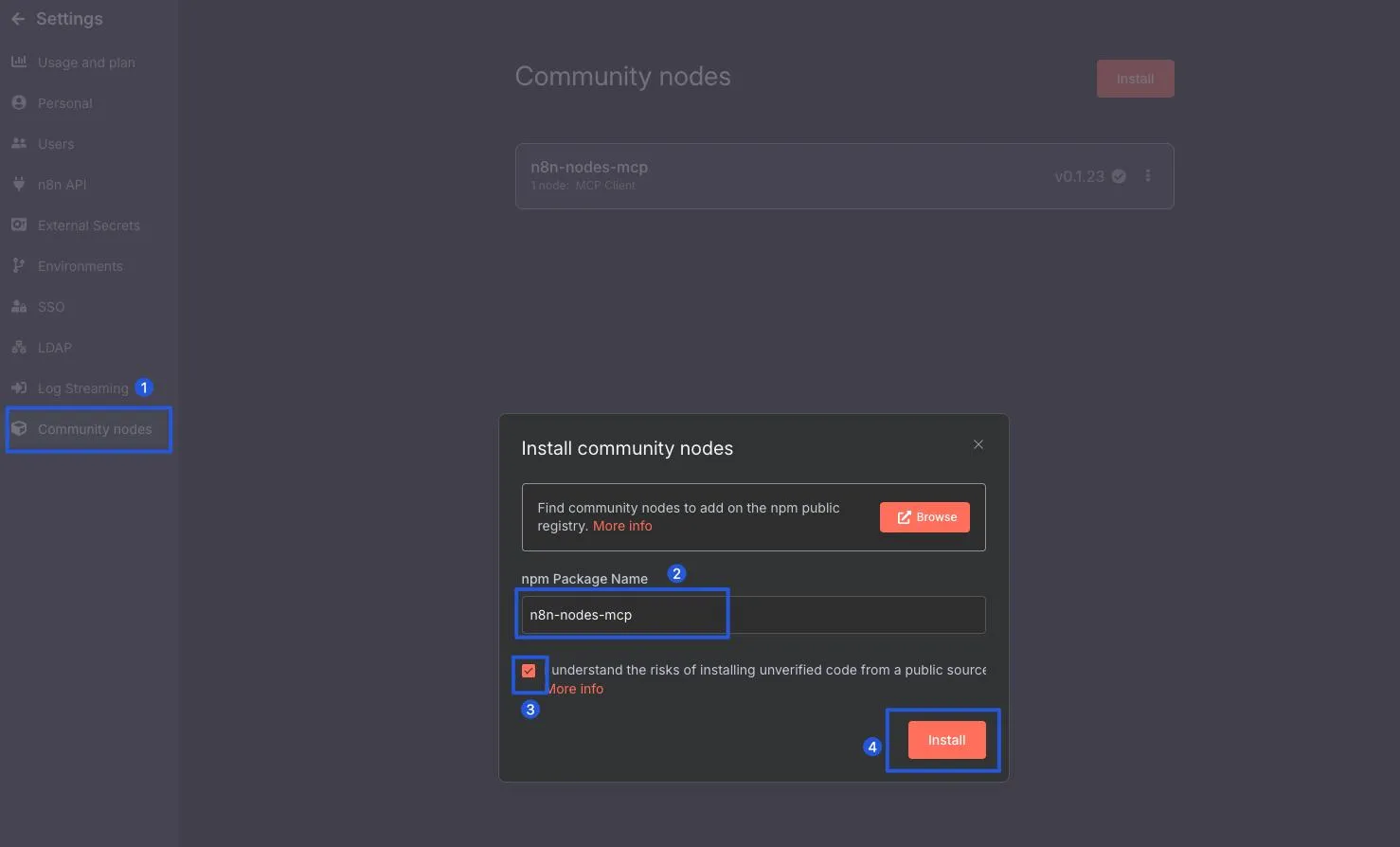Click the Environments branch icon
The height and width of the screenshot is (847, 1400).
18,265
